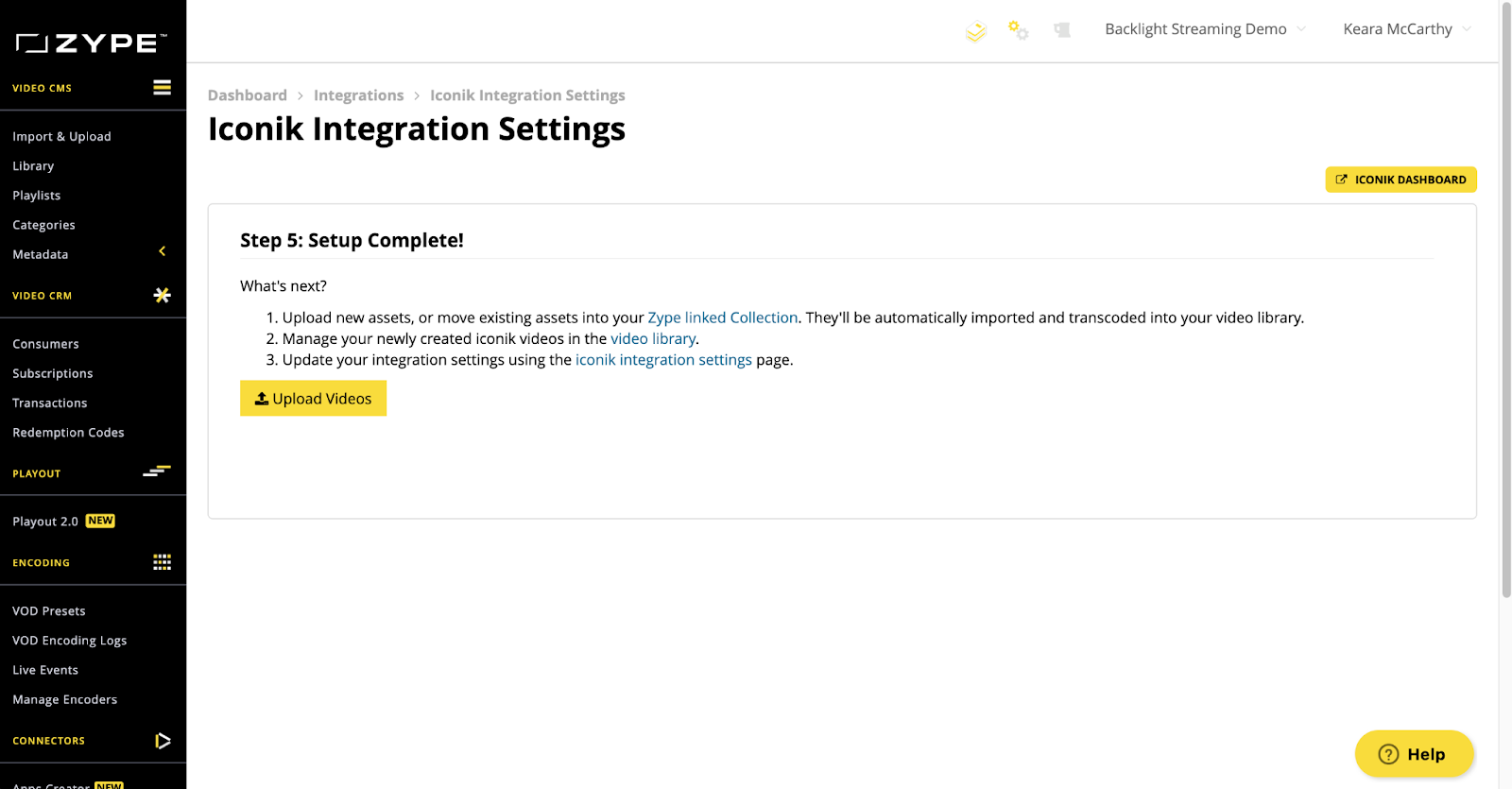
Task: Click the Encoding grid icon
Action: point(163,562)
